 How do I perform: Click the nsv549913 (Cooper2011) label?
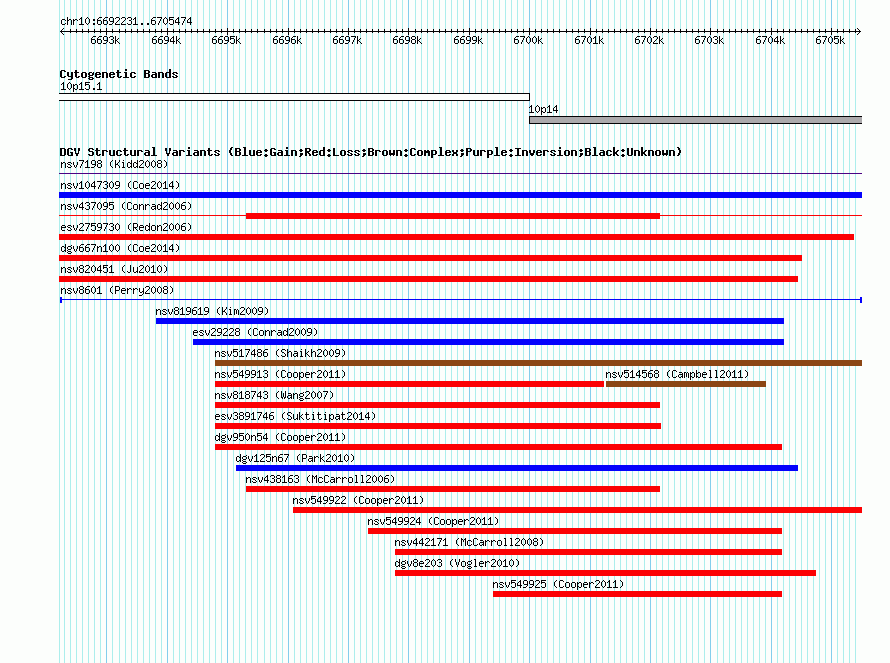280,375
